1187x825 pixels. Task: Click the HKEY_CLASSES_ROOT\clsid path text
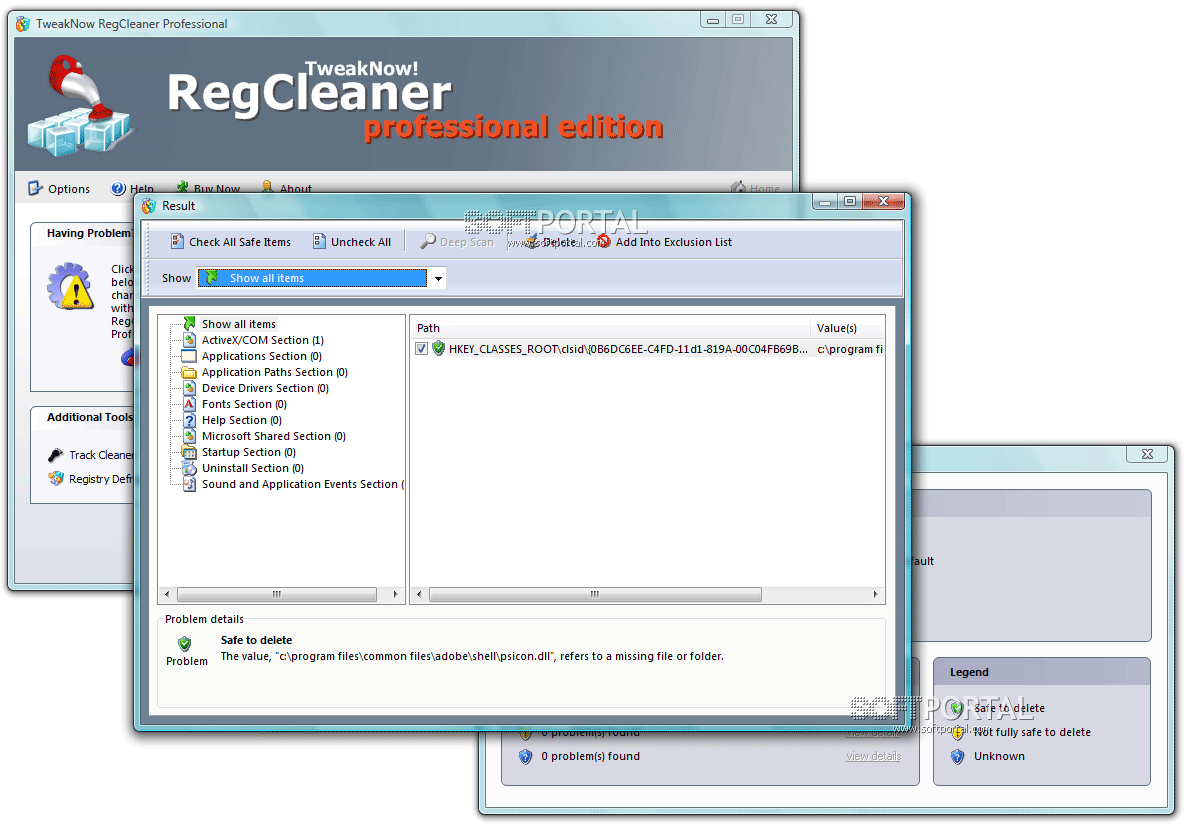tap(628, 349)
